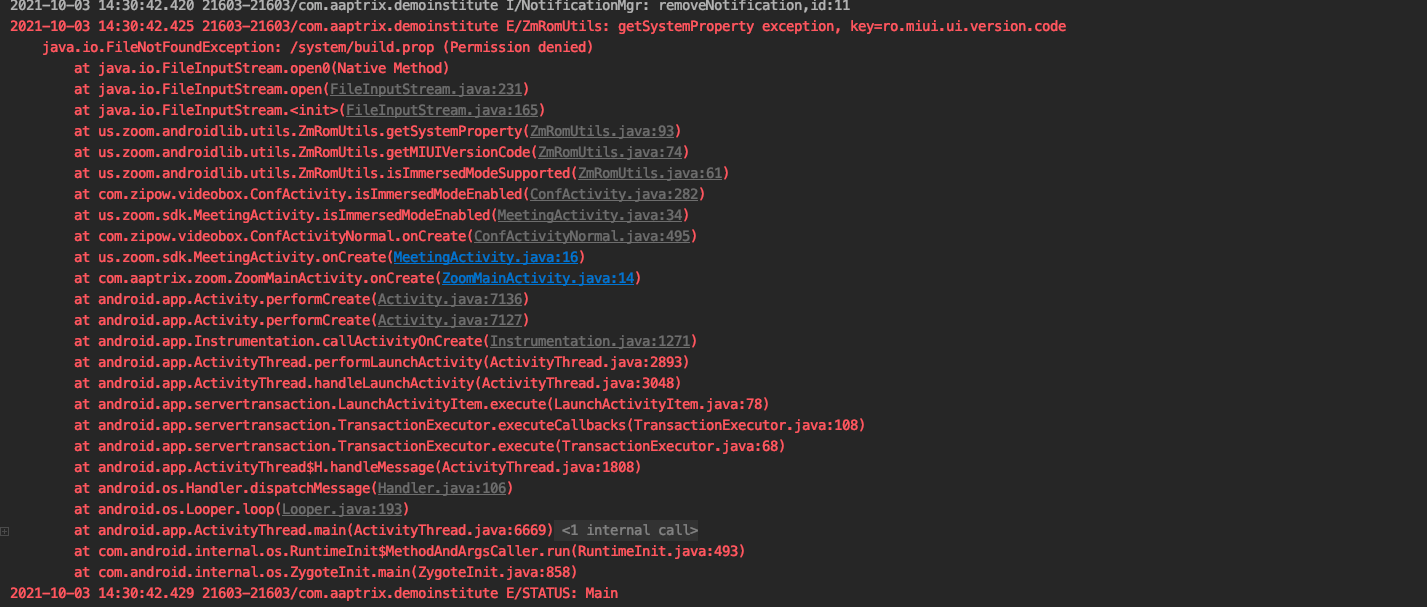Click the FileNotFoundException '/system/build.prop' line
This screenshot has width=1427, height=607.
[318, 47]
